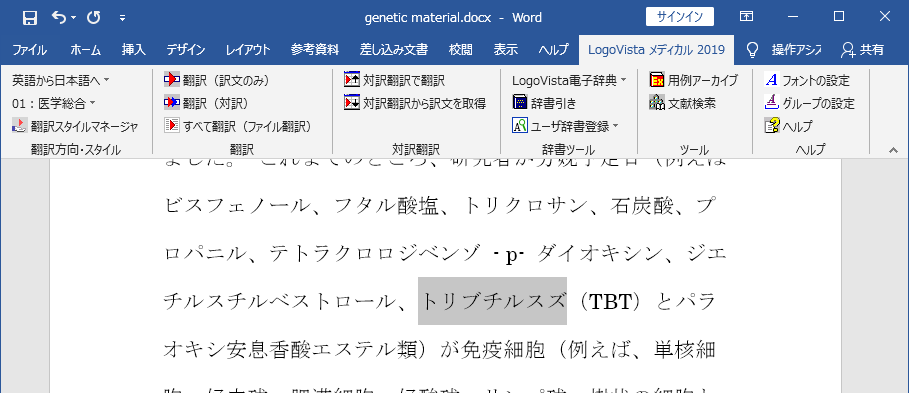Open 辞書引き dictionary lookup
Image resolution: width=909 pixels, height=393 pixels.
(545, 103)
